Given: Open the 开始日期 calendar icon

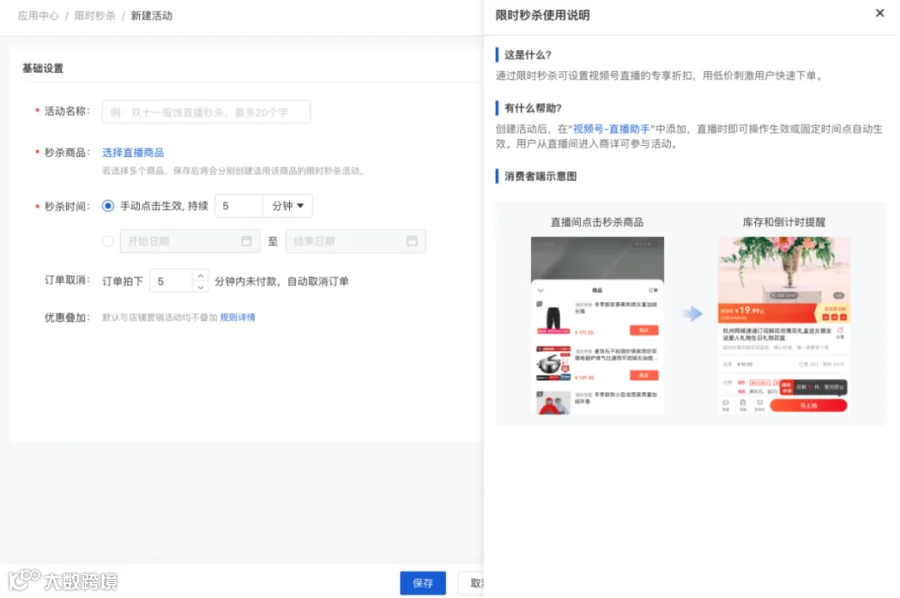Looking at the screenshot, I should click(246, 241).
